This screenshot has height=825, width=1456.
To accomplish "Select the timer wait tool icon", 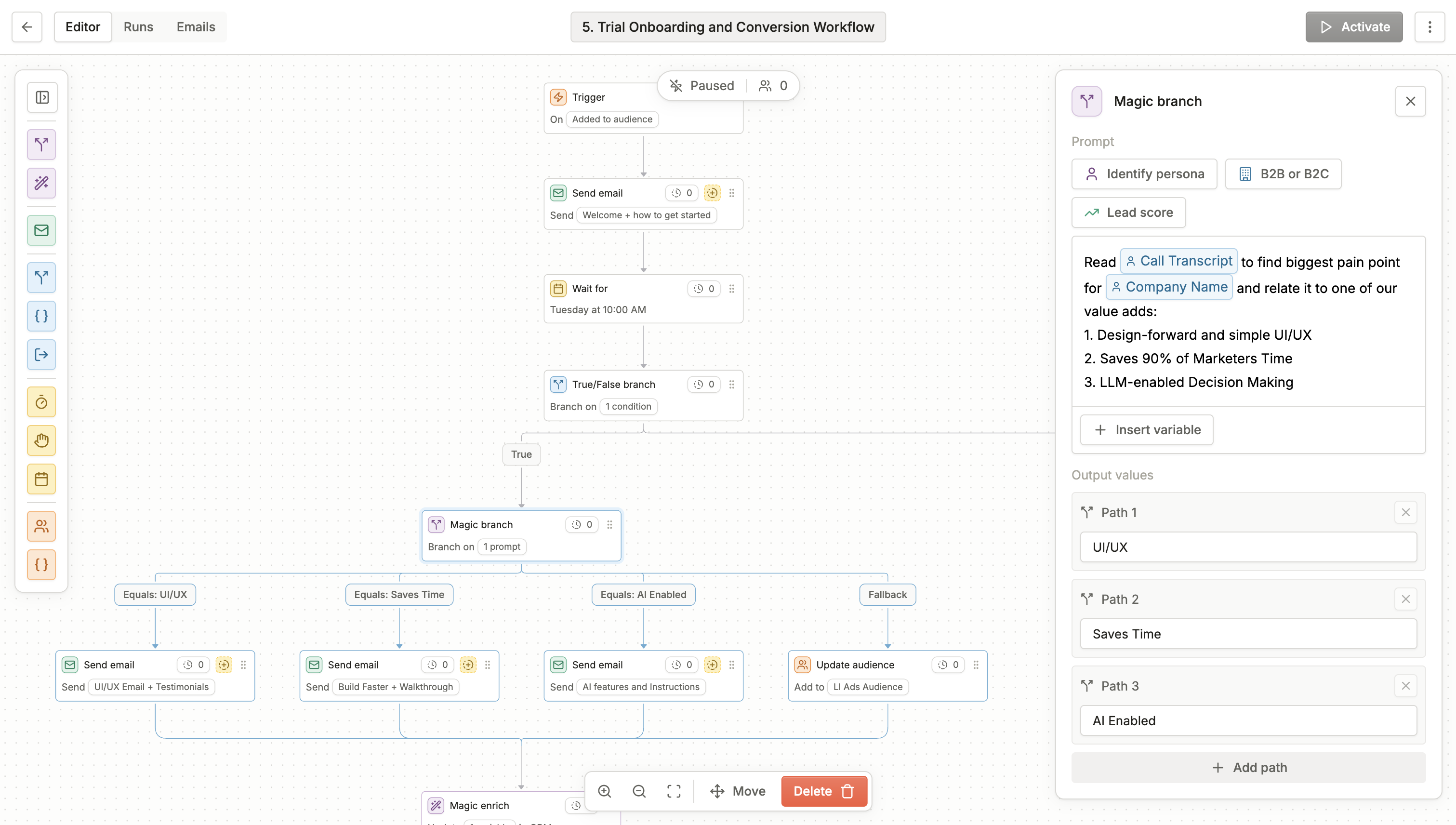I will click(x=41, y=402).
